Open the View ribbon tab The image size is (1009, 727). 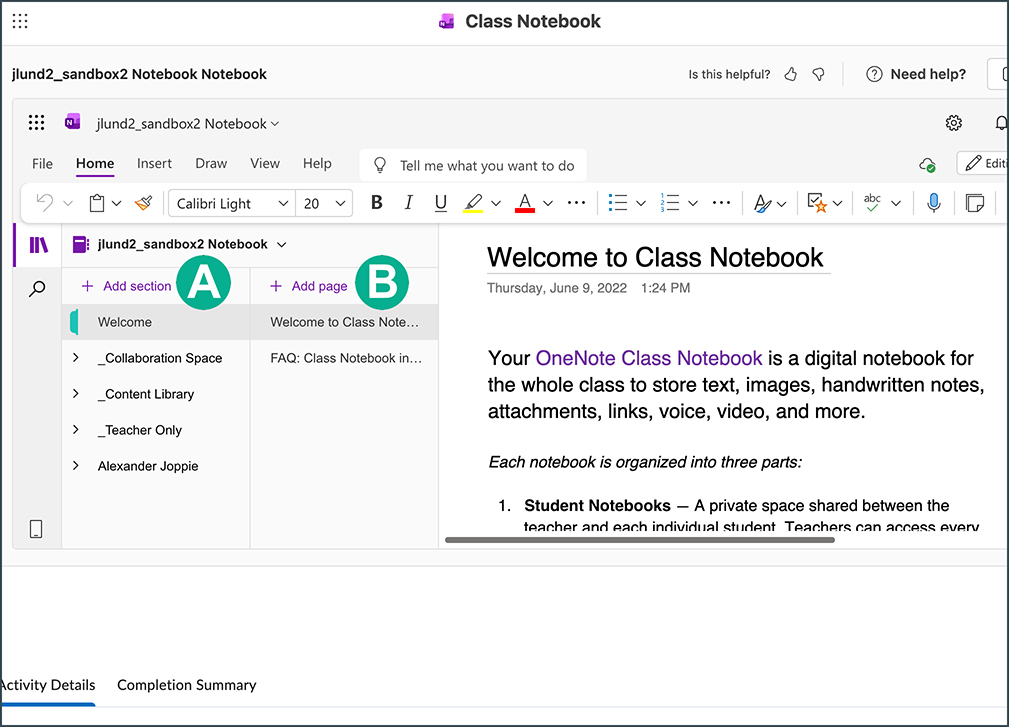(265, 163)
